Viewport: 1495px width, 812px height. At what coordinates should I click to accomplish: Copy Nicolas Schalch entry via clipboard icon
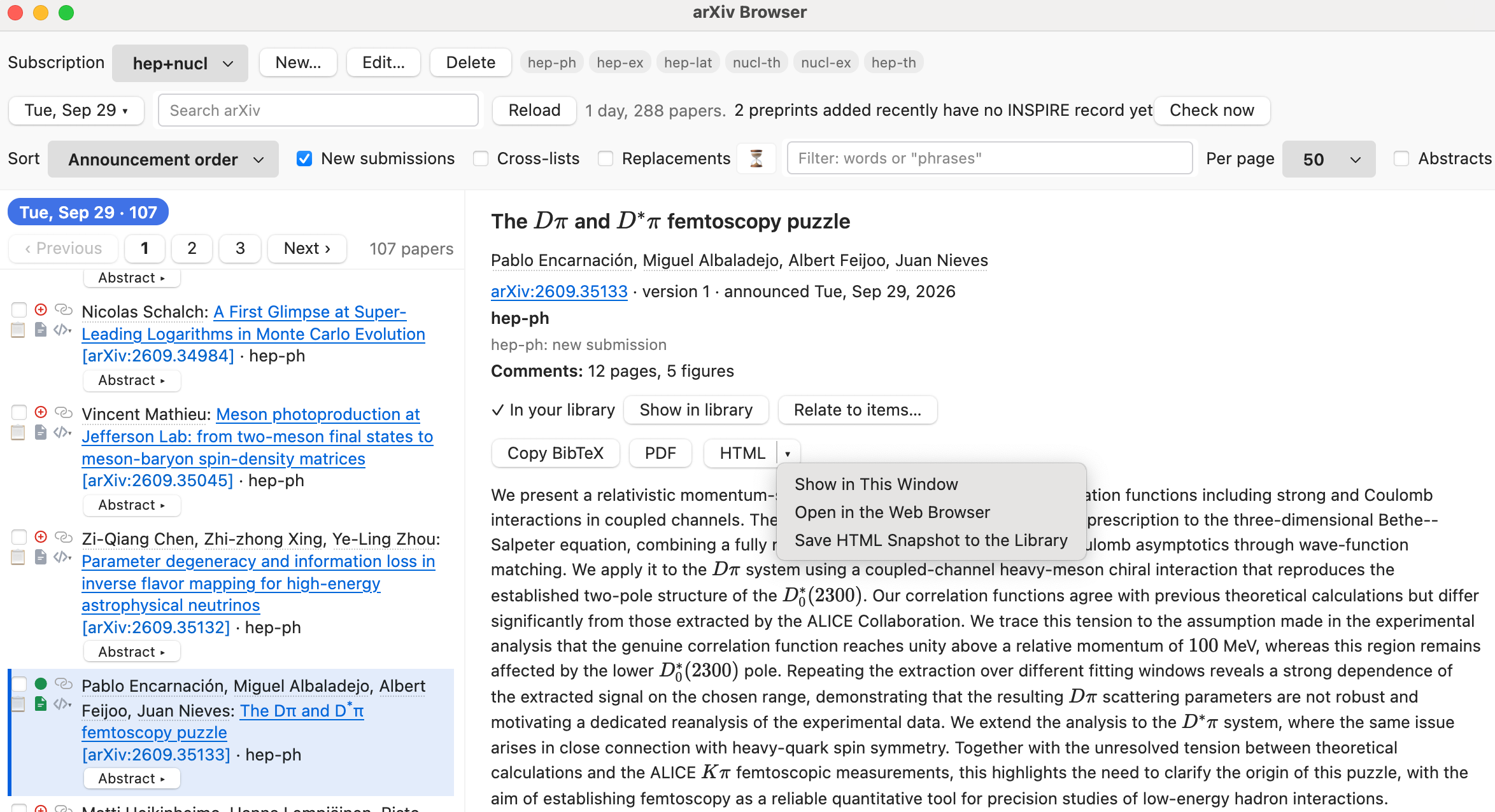click(18, 330)
